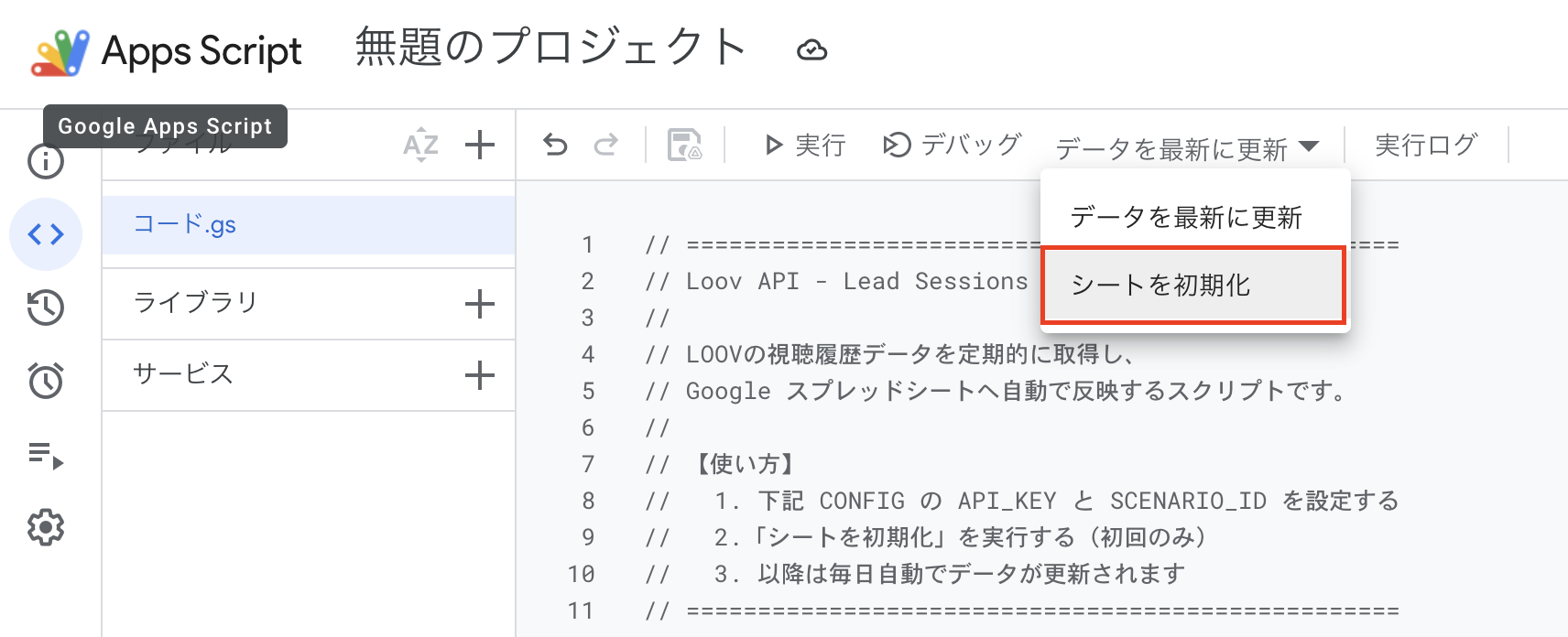This screenshot has width=1568, height=637.
Task: Open project history clock icon
Action: [46, 308]
